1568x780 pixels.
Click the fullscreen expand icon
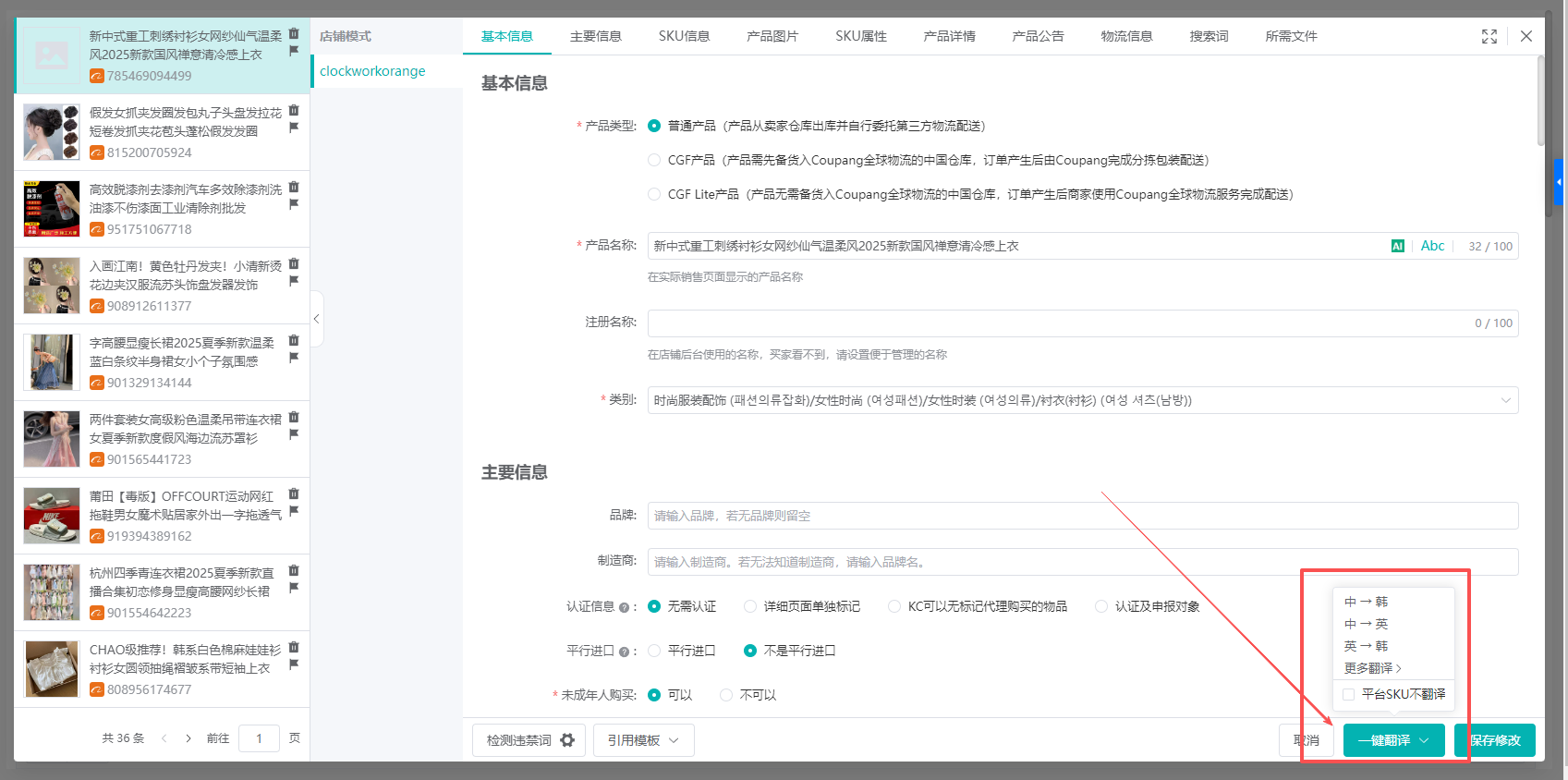1489,36
